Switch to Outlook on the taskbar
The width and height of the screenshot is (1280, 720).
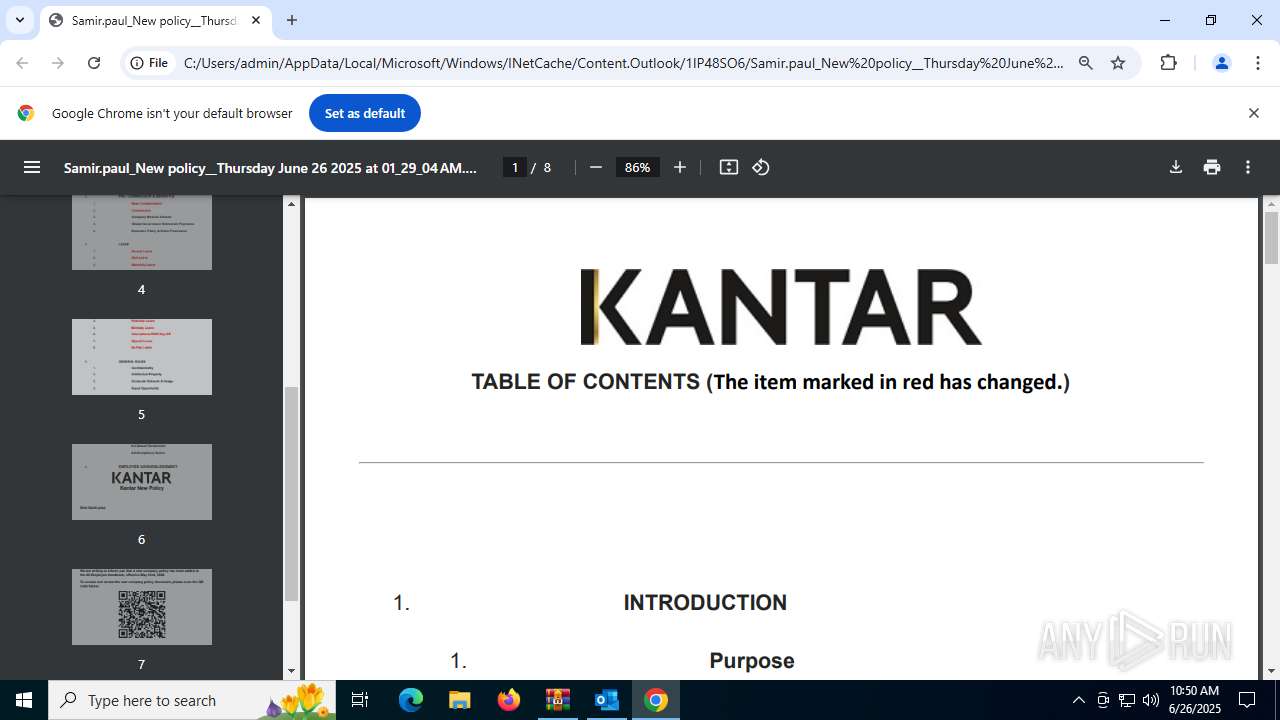(x=607, y=700)
